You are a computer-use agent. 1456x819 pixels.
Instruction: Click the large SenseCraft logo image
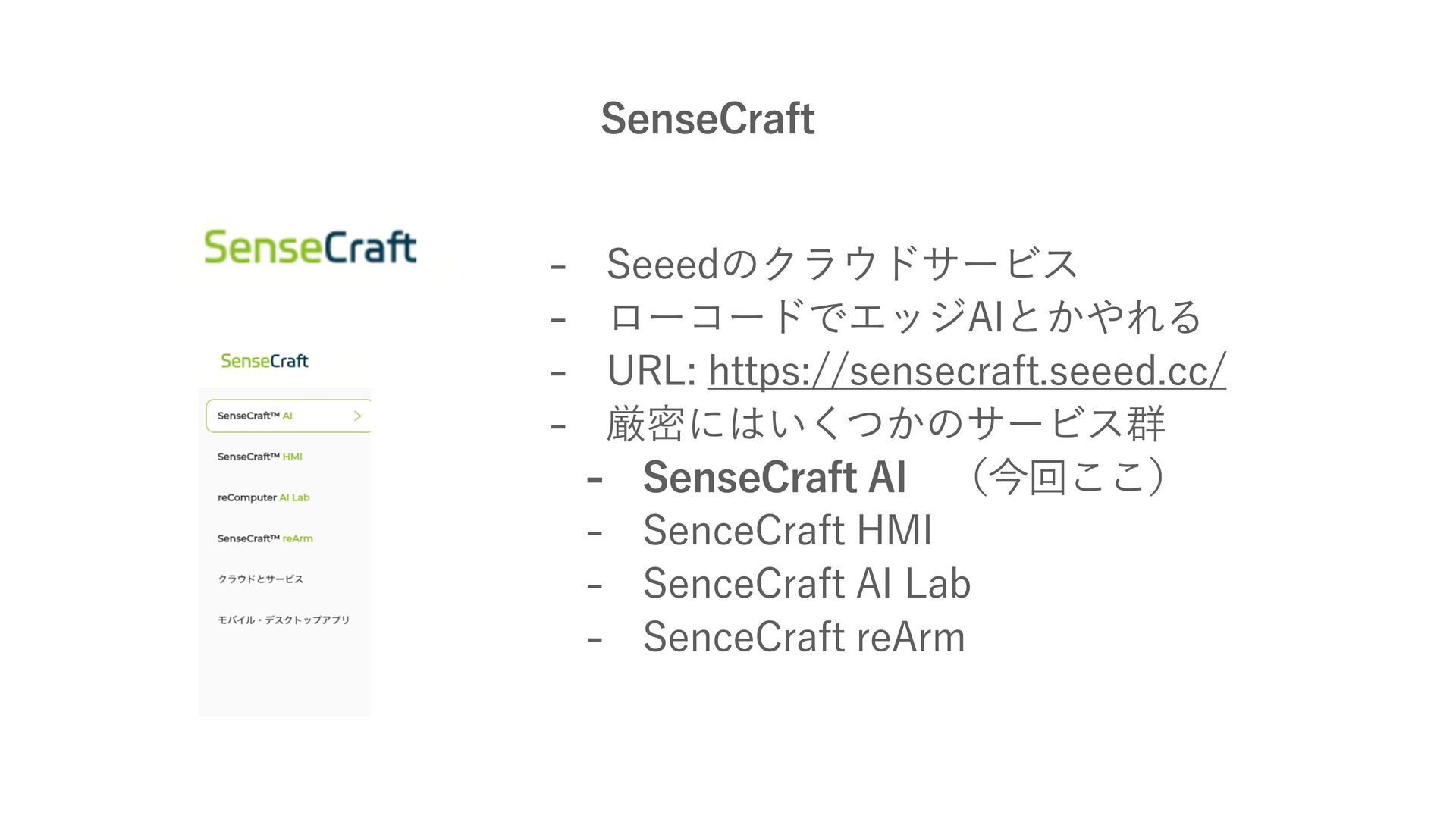click(310, 248)
